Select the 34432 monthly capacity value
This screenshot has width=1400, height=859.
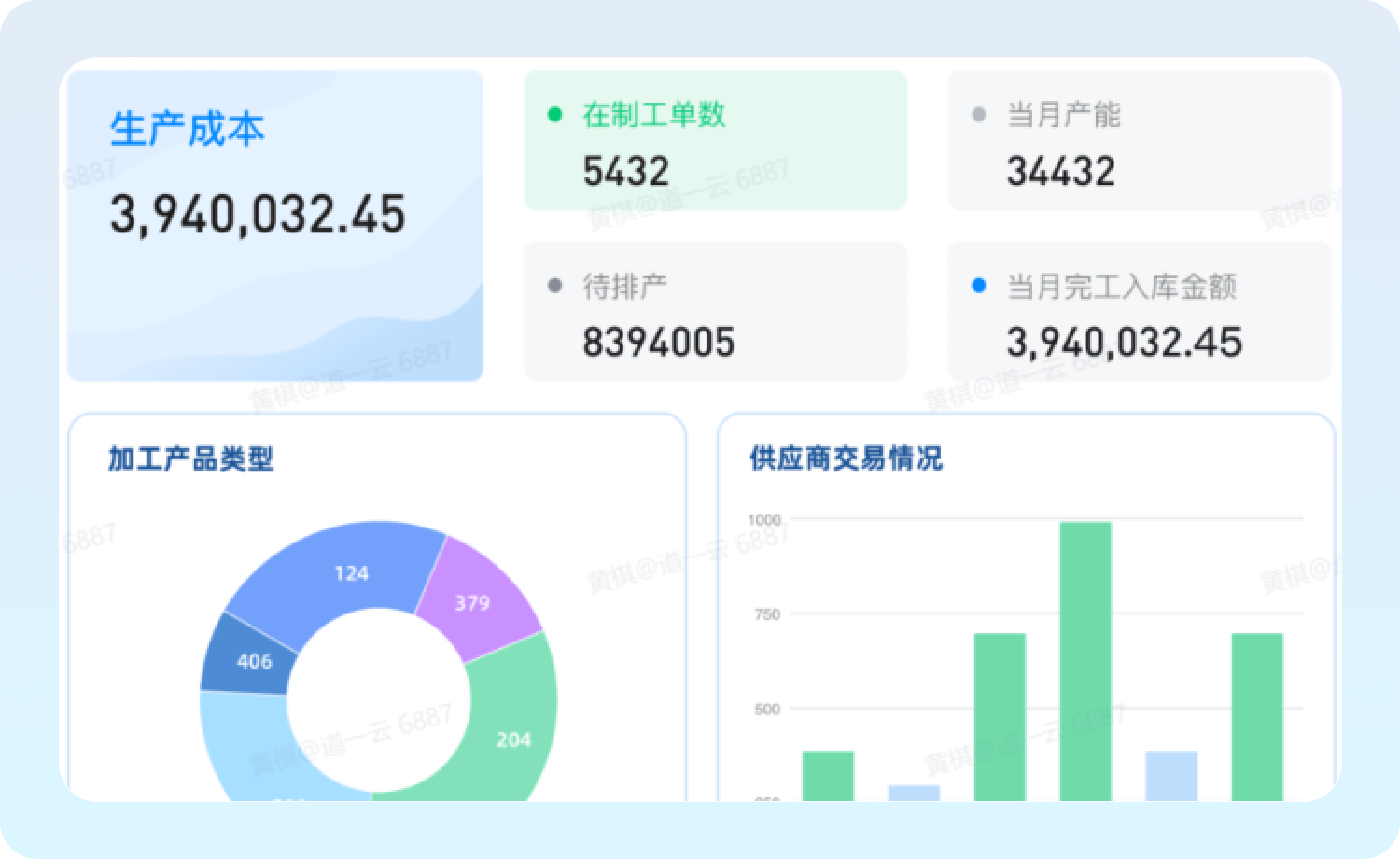(1060, 172)
